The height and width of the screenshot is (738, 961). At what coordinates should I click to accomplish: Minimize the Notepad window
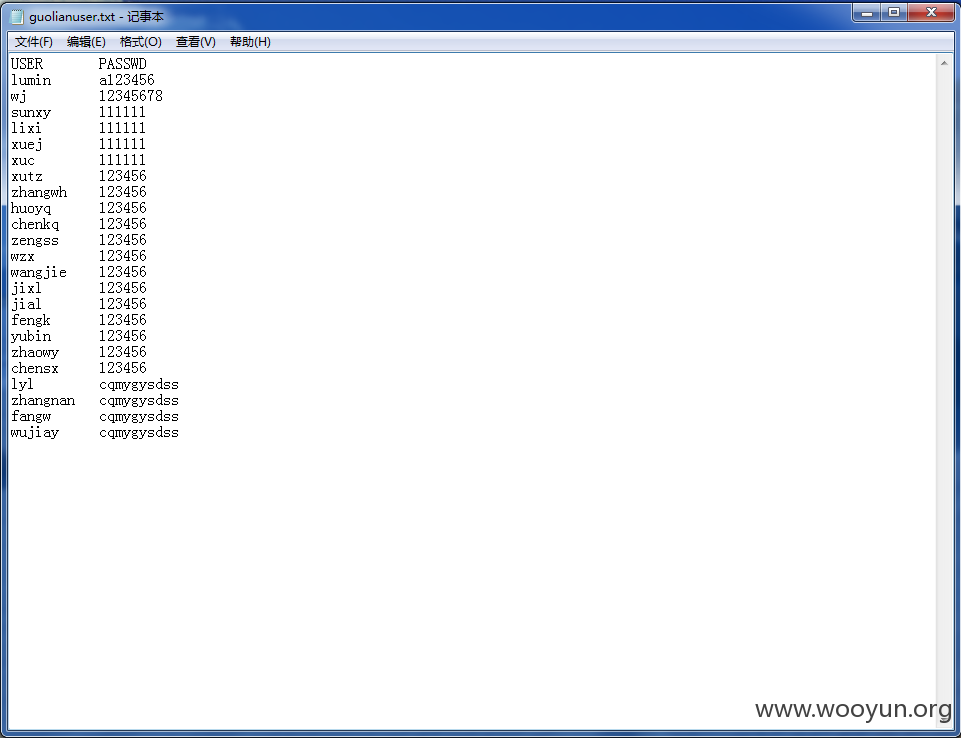(867, 12)
